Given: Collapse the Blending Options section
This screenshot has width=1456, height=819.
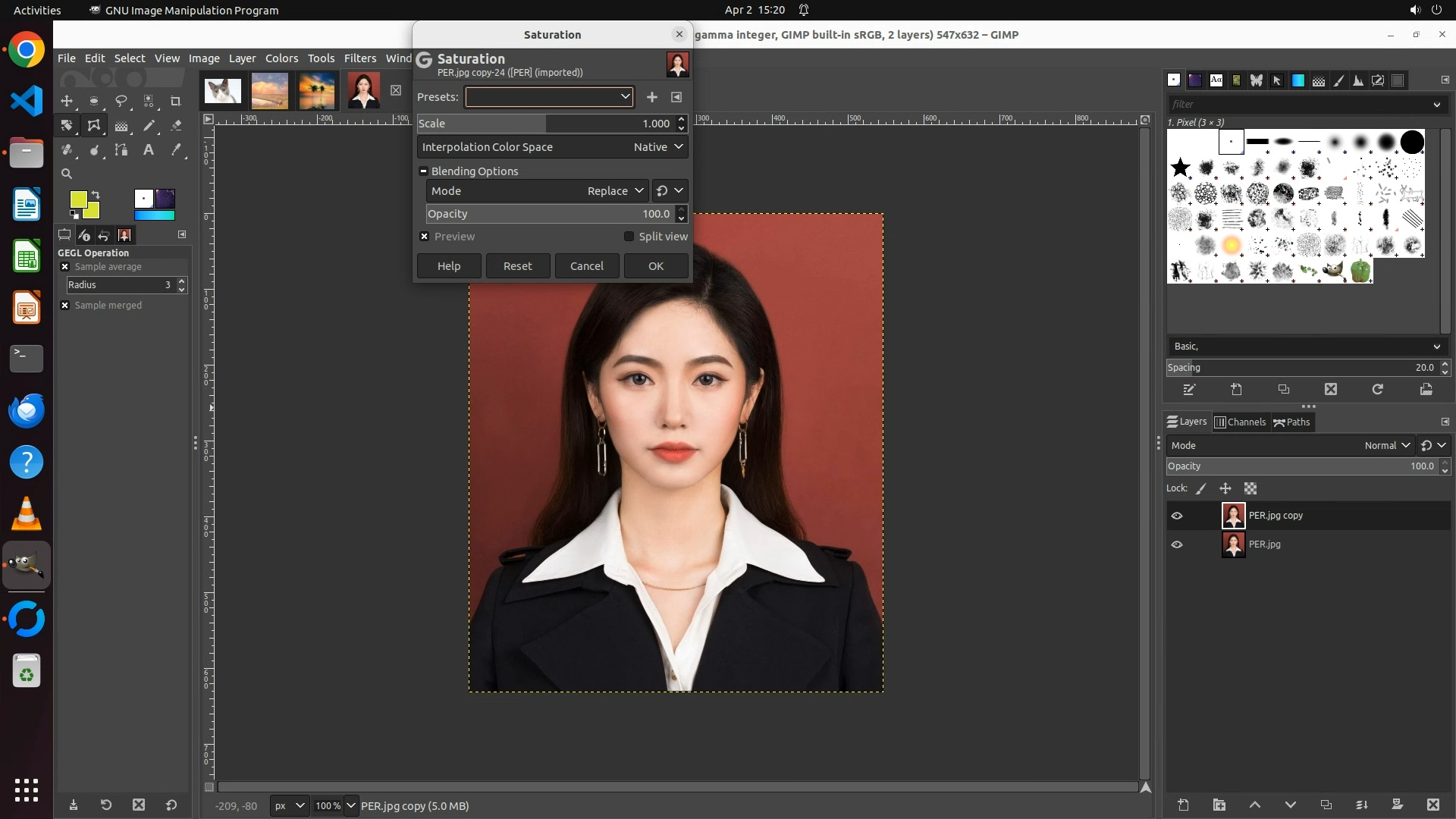Looking at the screenshot, I should (x=424, y=171).
